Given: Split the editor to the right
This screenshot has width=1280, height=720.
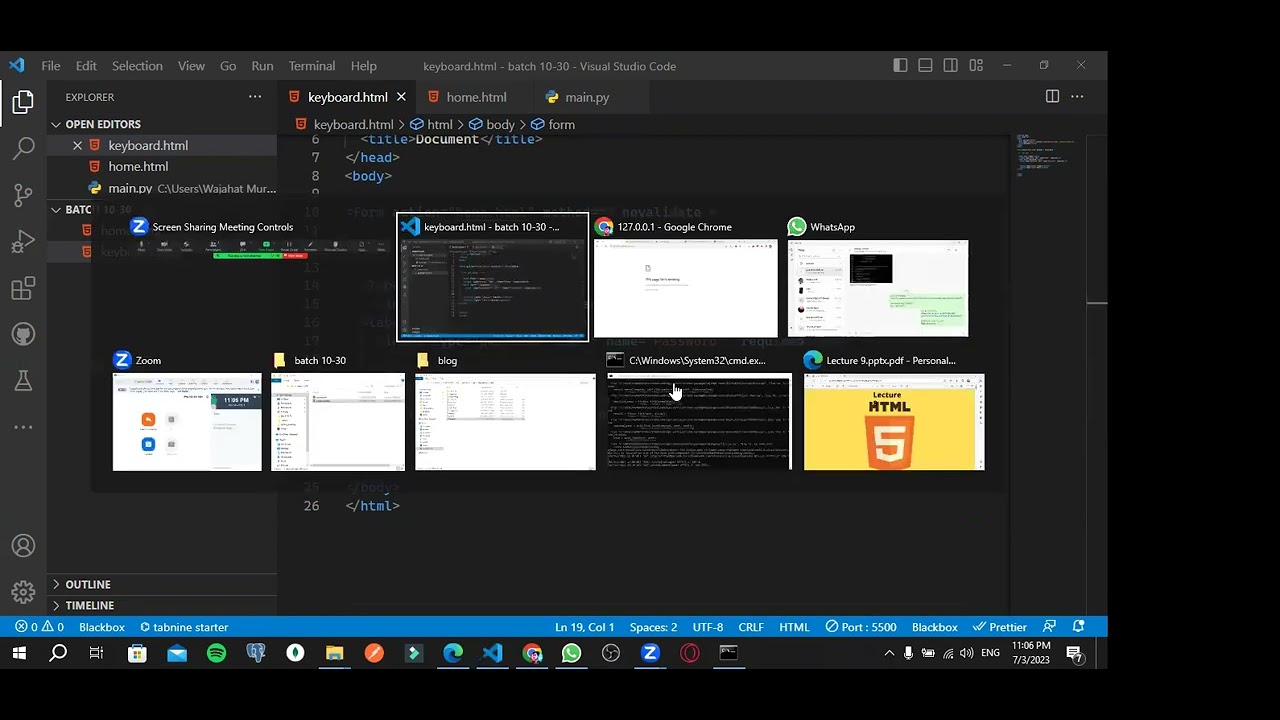Looking at the screenshot, I should pos(1052,97).
